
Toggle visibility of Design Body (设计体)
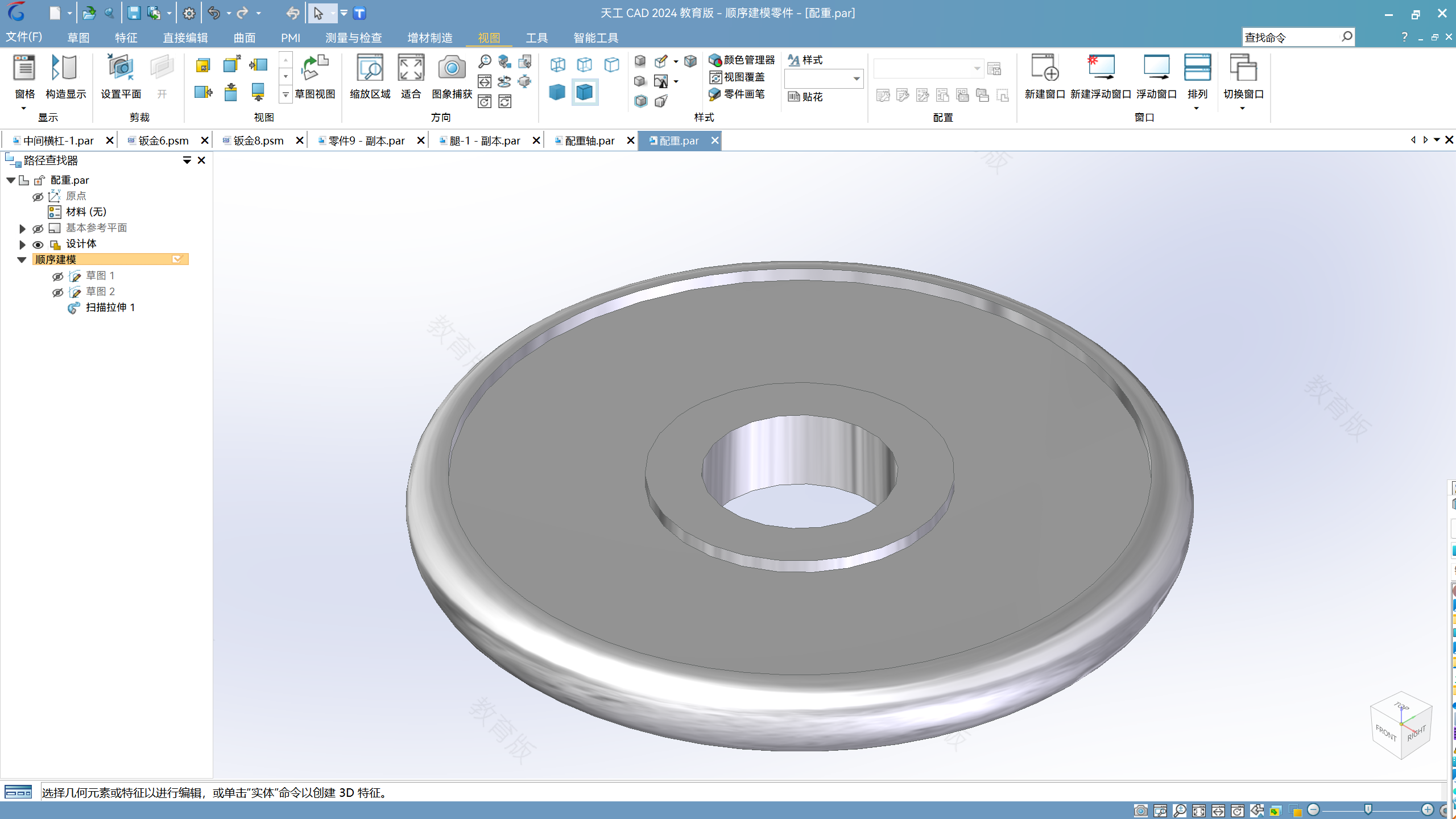38,244
